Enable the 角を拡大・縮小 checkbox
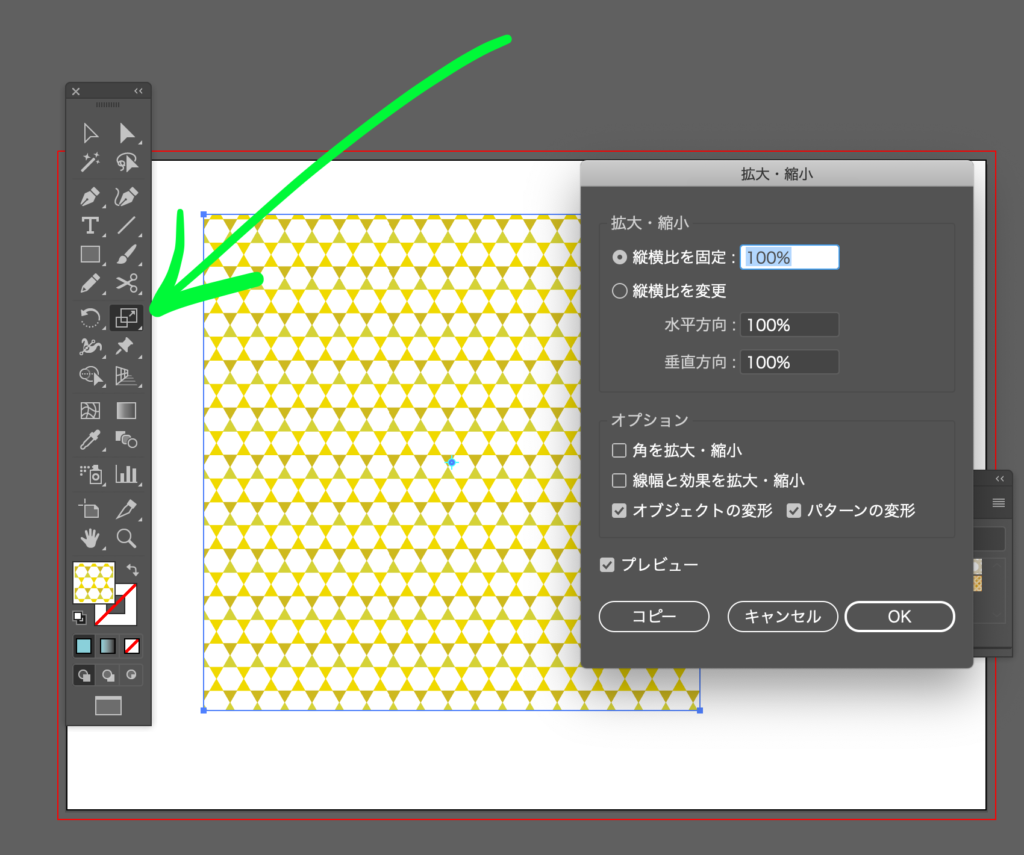This screenshot has width=1024, height=855. click(x=620, y=451)
